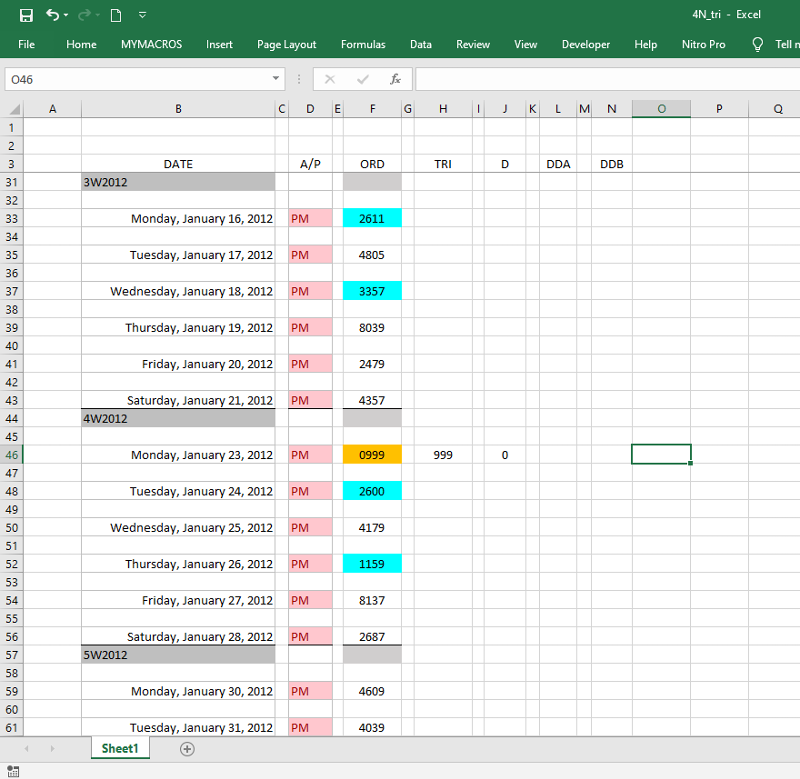Open the Undo history dropdown arrow
The width and height of the screenshot is (800, 779).
[x=66, y=15]
